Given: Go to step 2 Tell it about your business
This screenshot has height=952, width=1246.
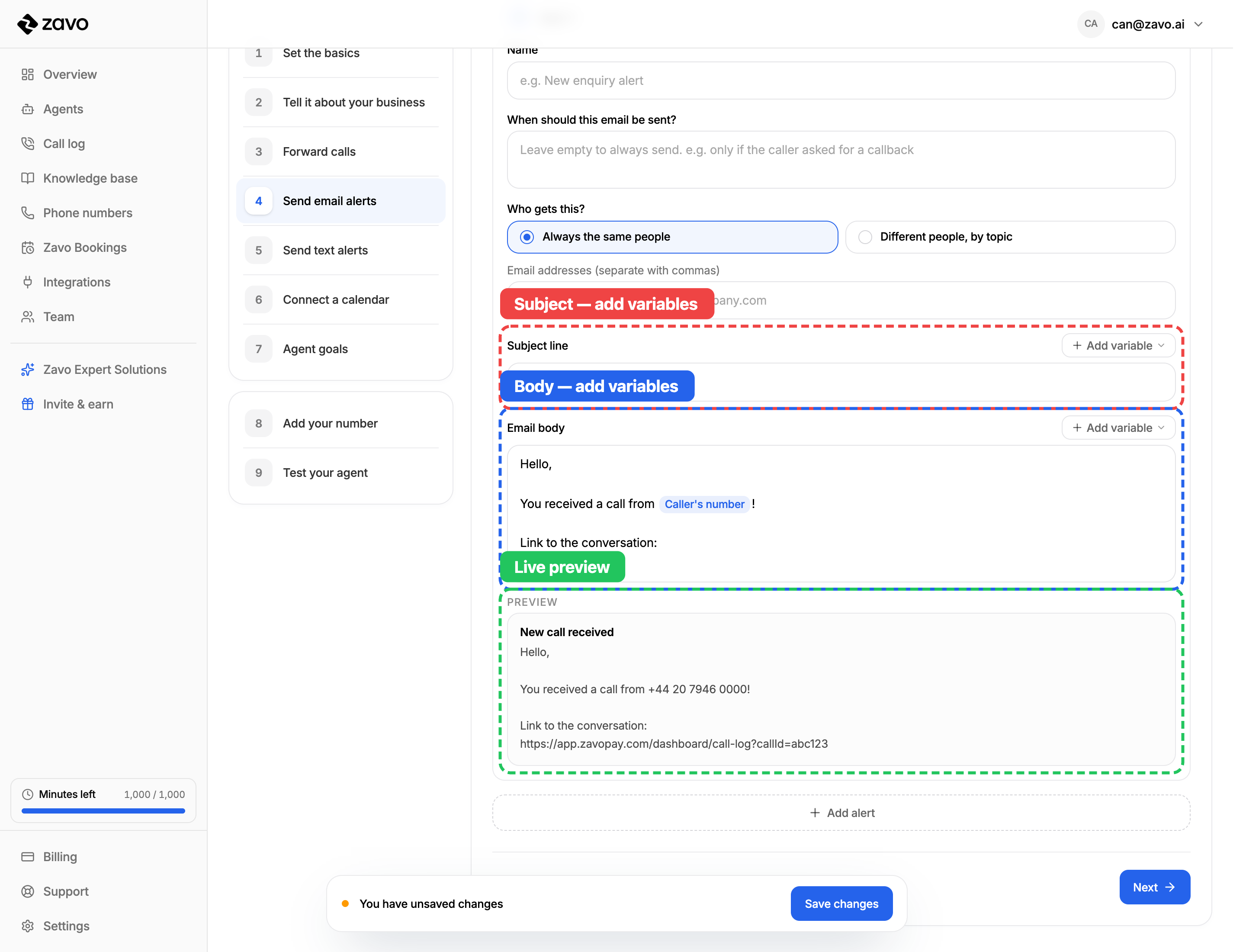Looking at the screenshot, I should click(340, 103).
